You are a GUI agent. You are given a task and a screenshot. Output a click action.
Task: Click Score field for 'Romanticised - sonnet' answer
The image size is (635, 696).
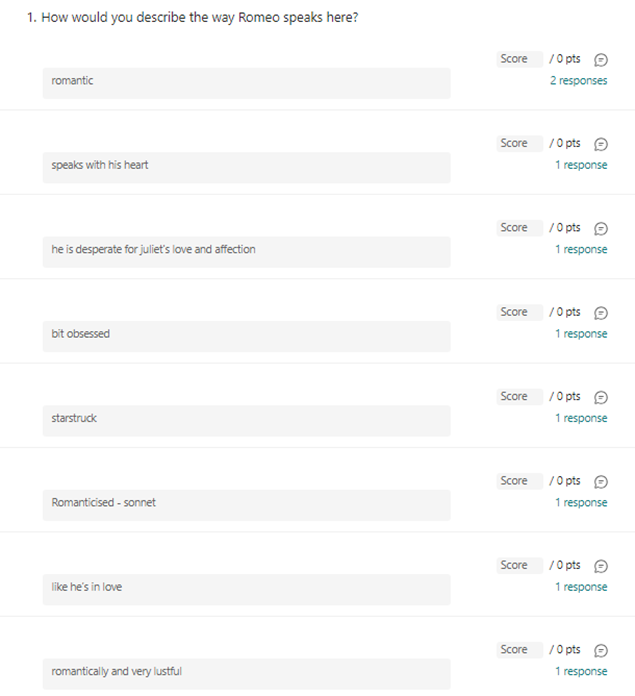[520, 481]
